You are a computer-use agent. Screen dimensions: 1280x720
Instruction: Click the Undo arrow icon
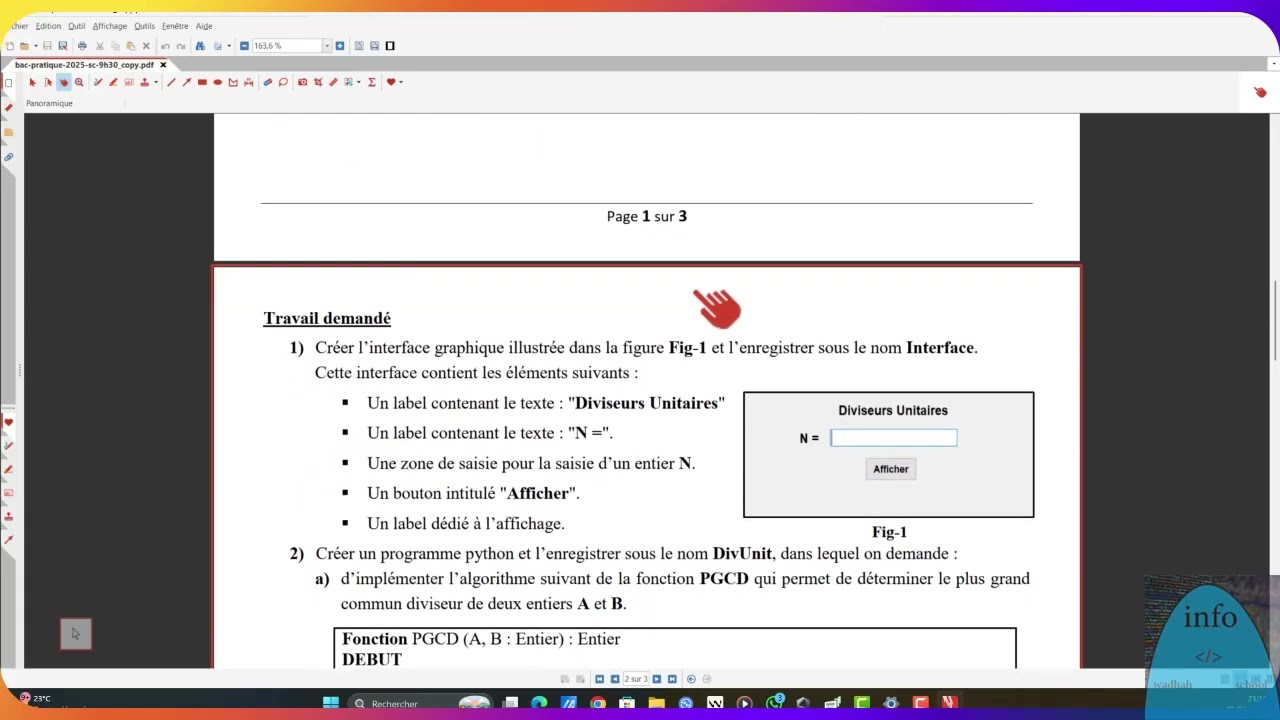pos(165,46)
